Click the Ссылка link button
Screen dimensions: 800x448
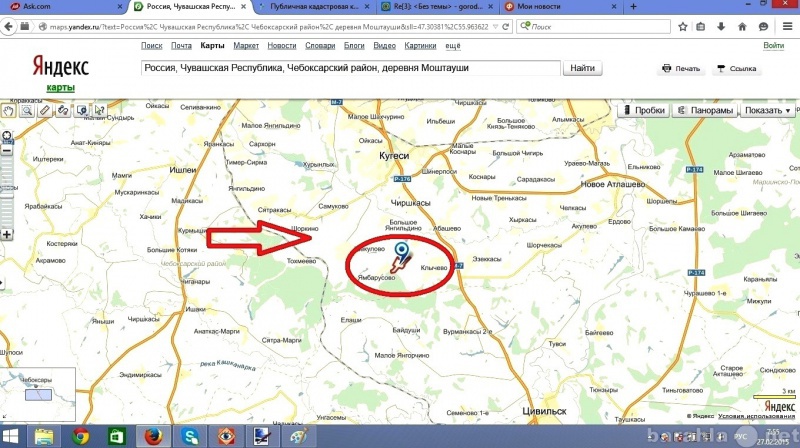point(736,68)
